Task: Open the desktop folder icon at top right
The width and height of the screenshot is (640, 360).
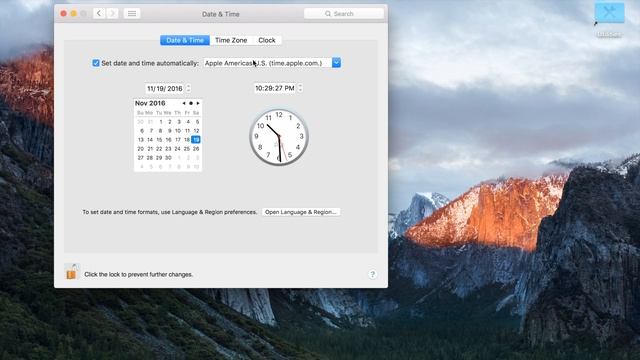Action: coord(609,12)
